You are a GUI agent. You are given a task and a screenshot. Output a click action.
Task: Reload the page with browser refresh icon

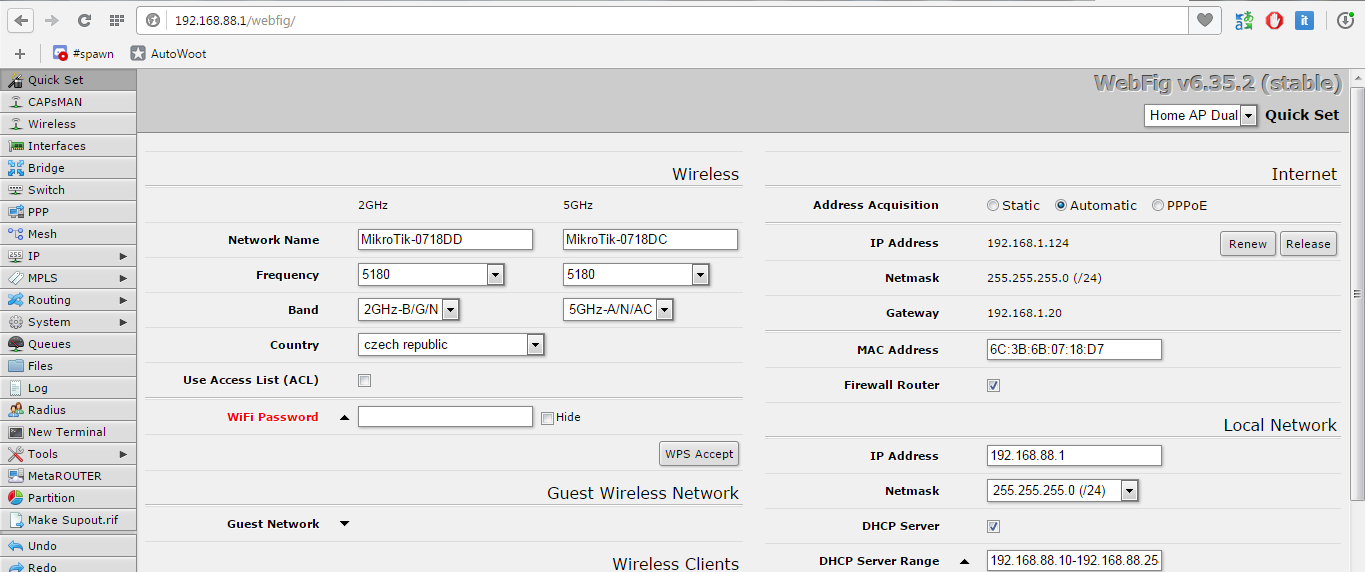(x=84, y=20)
